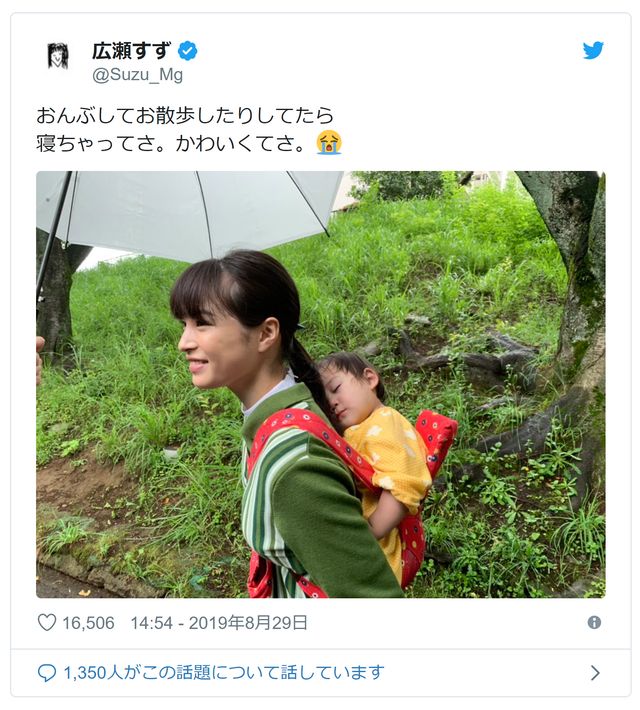Like the tweet with the heart icon

click(x=47, y=623)
